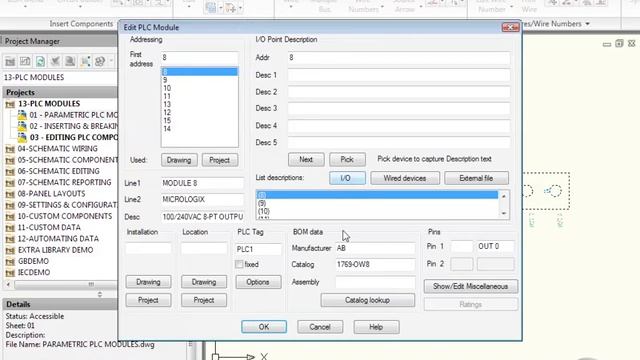640x360 pixels.
Task: Click Drawing List Display Configuration icon
Action: (x=85, y=61)
